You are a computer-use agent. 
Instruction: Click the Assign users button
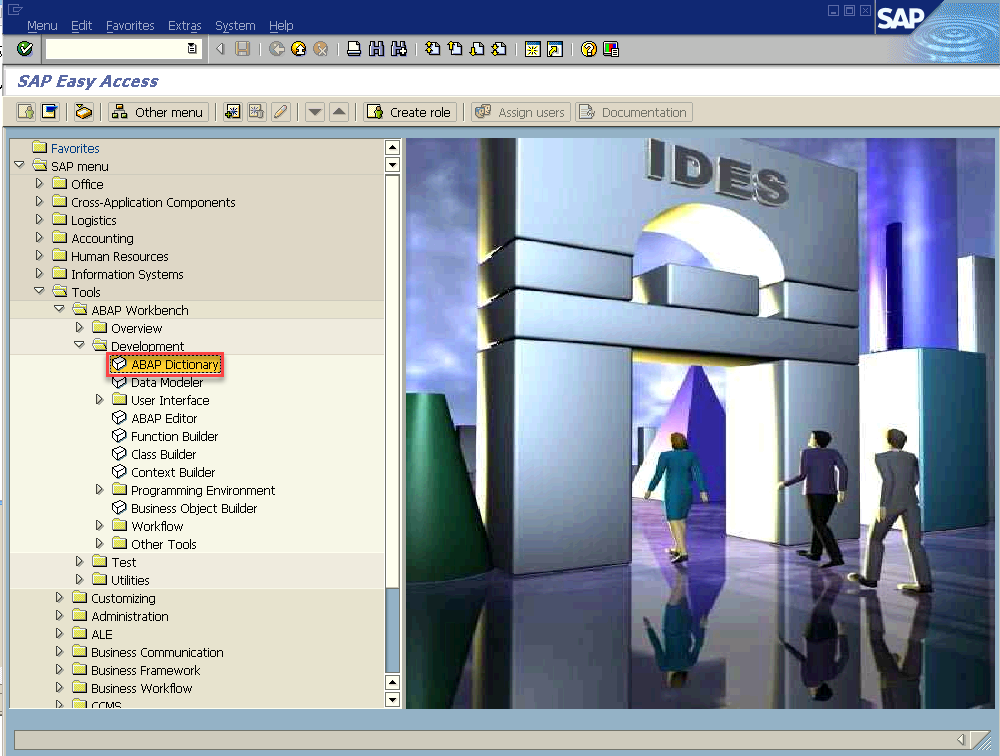click(521, 112)
